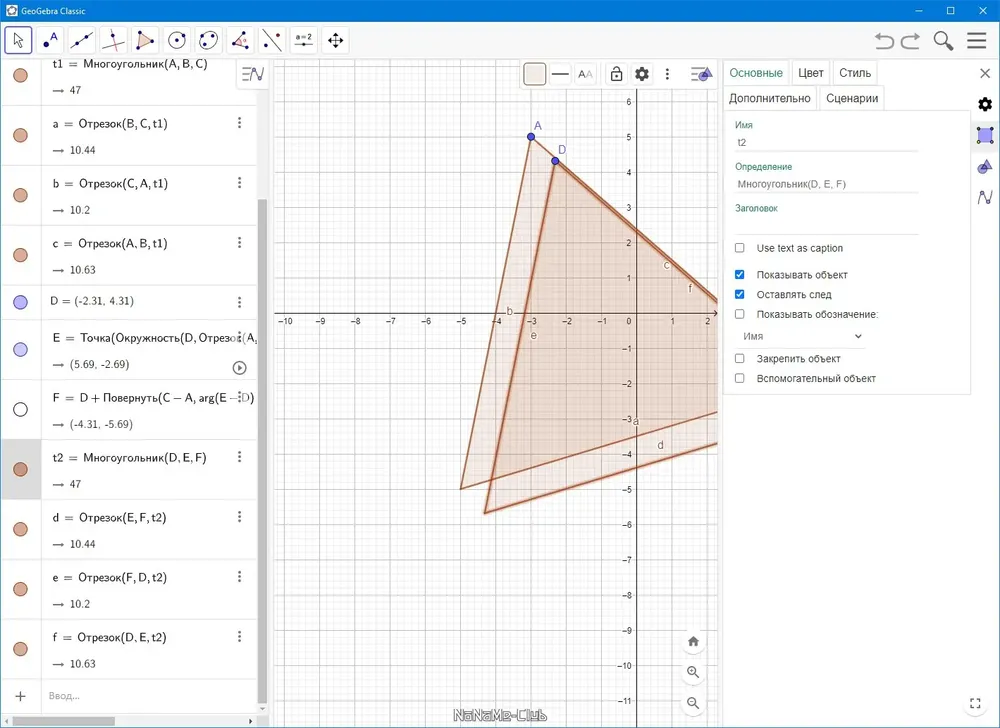The height and width of the screenshot is (728, 1000).
Task: Select the Point tool in toolbar
Action: (50, 41)
